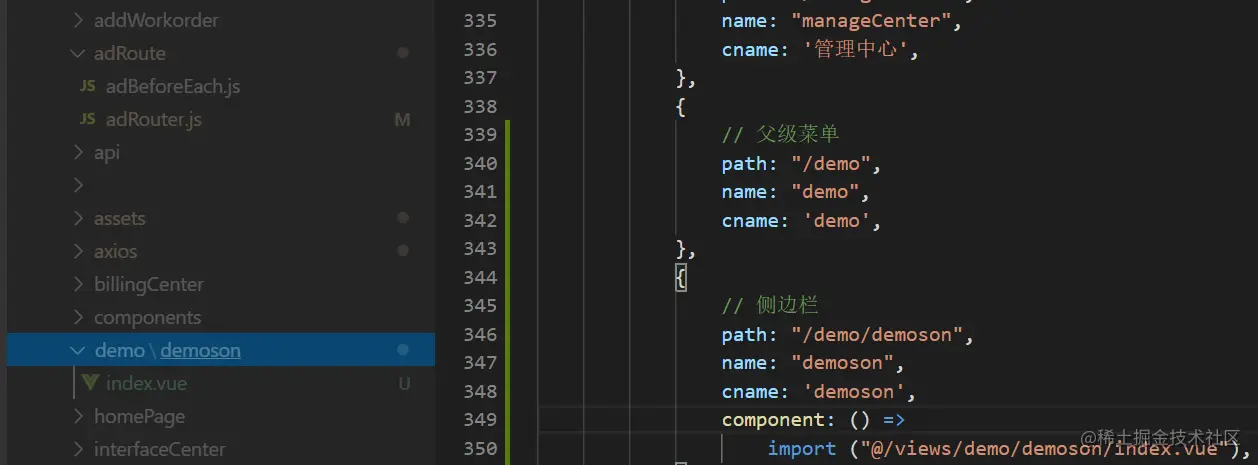Expand the components folder chevron
Screen dimensions: 1258x465
[x=79, y=317]
